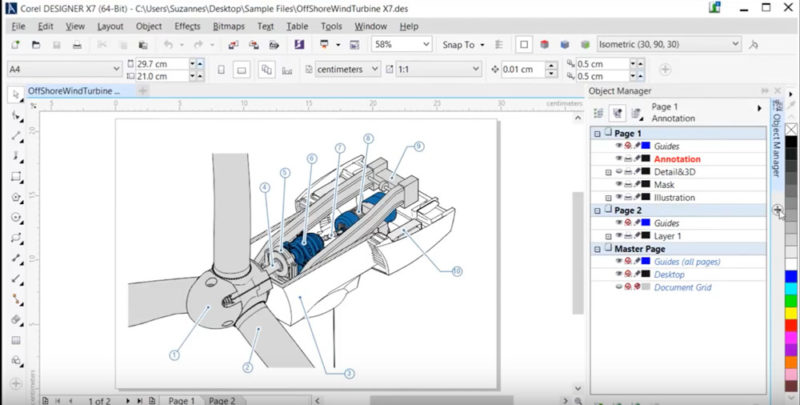Select the Rectangle tool in the toolbox
800x405 pixels.
coord(16,177)
